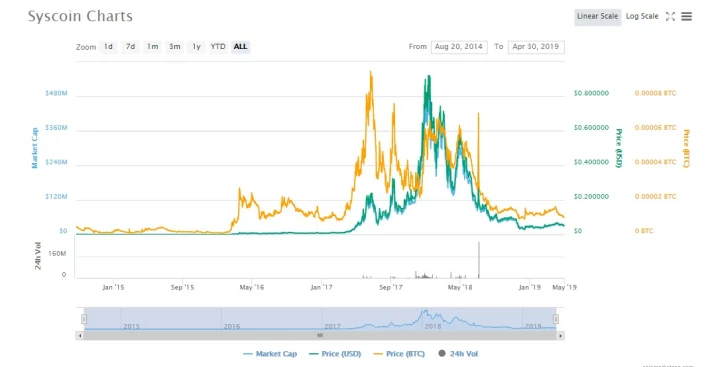Image resolution: width=710 pixels, height=367 pixels.
Task: Toggle Price (BTC) series in legend
Action: click(x=398, y=354)
